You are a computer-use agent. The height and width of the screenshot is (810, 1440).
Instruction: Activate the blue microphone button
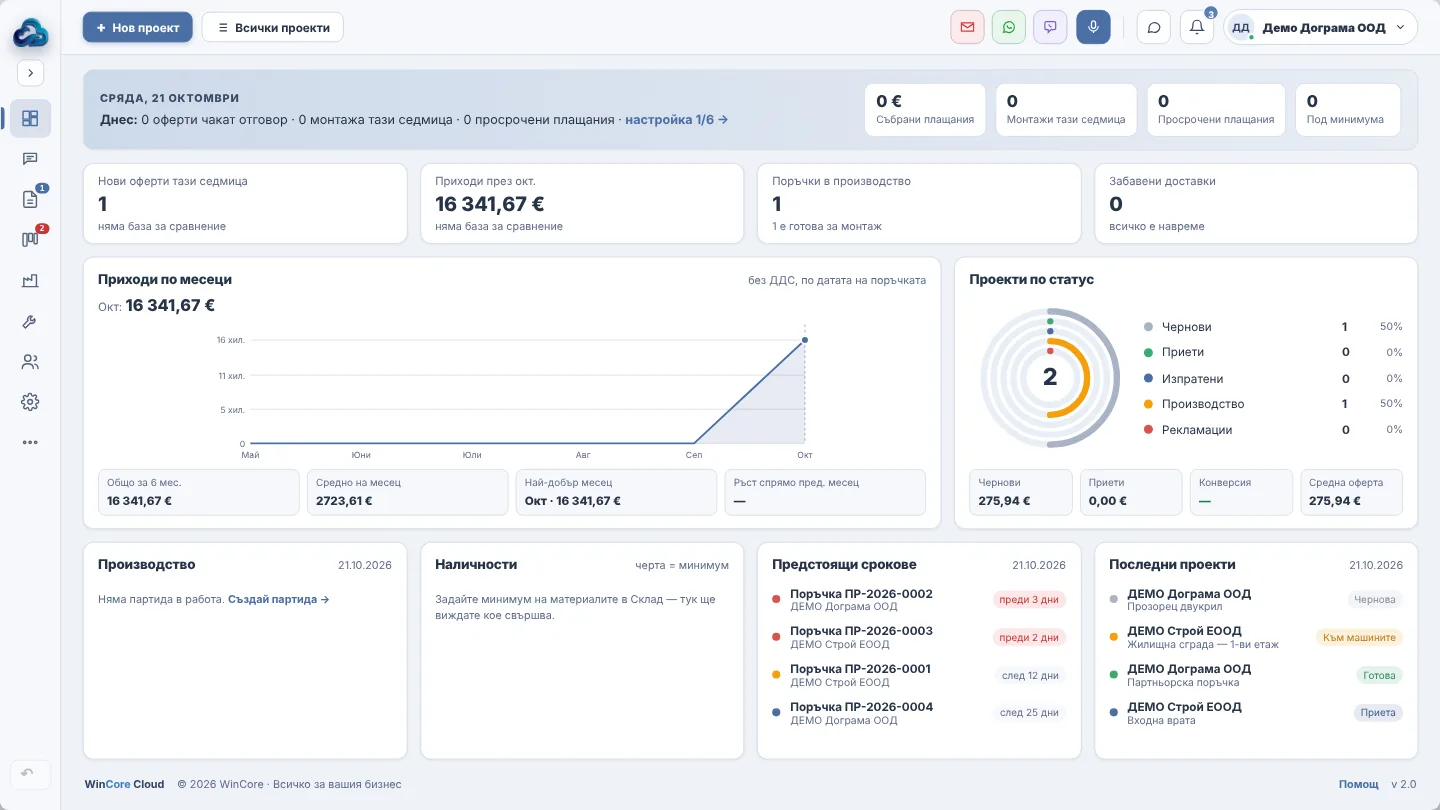[1093, 28]
